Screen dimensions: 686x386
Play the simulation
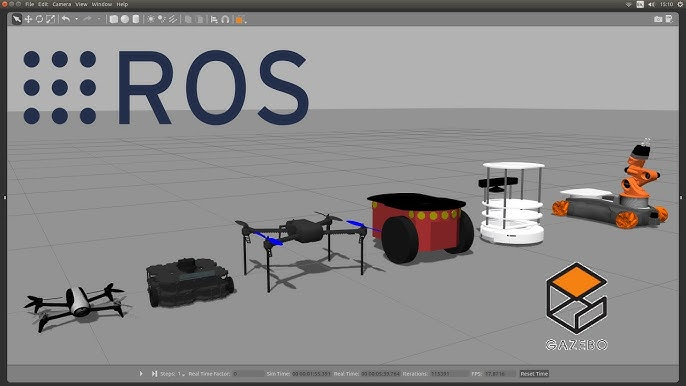point(141,373)
